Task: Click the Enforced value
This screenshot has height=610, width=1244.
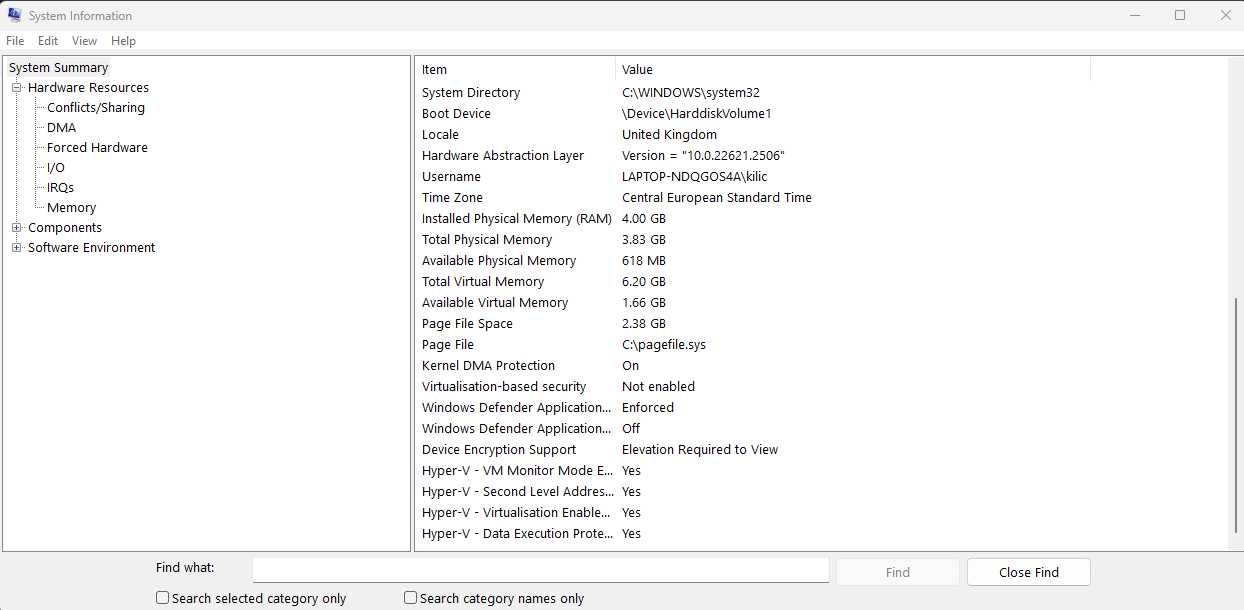Action: (648, 408)
